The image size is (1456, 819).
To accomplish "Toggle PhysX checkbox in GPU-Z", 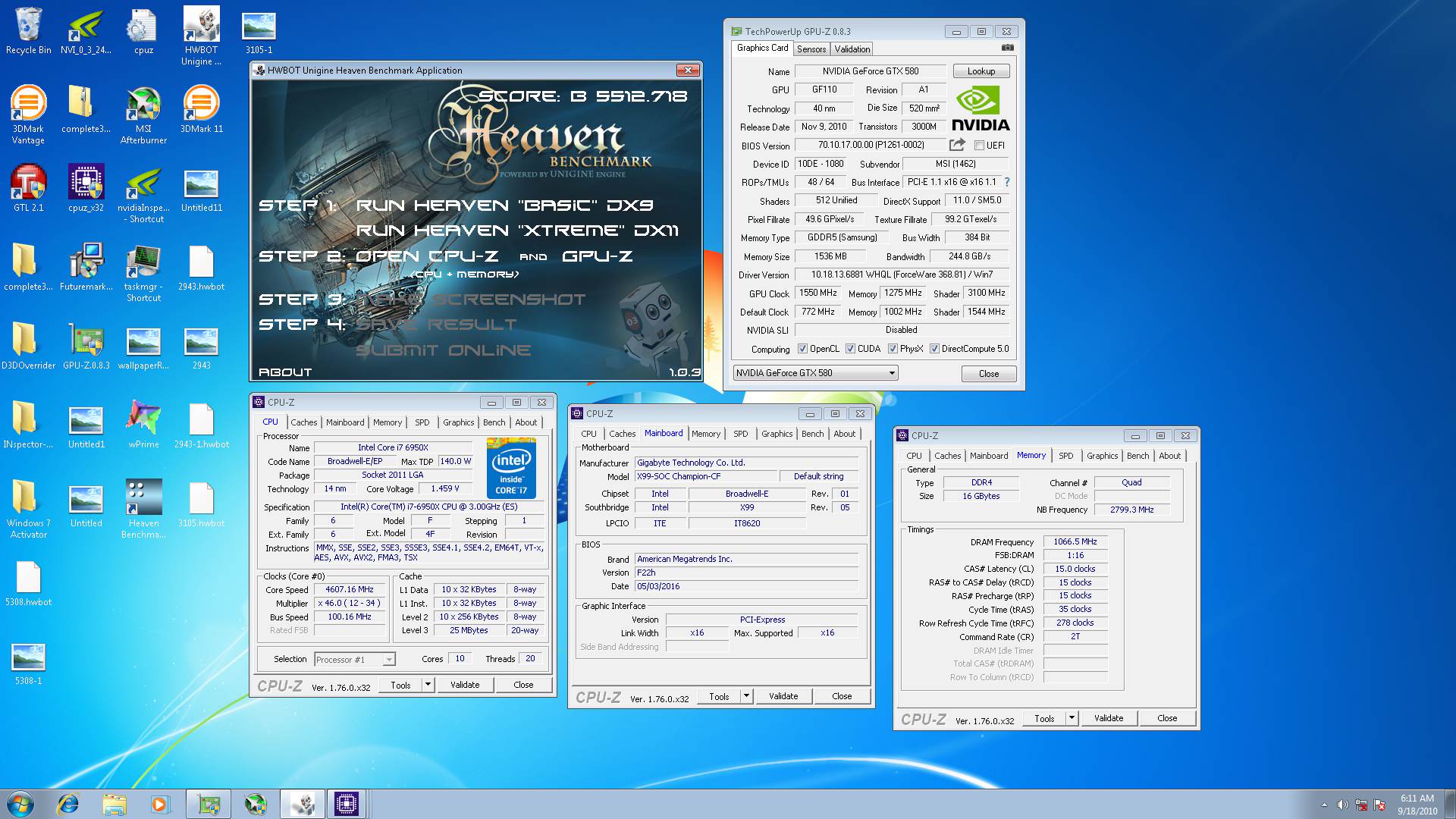I will 893,349.
